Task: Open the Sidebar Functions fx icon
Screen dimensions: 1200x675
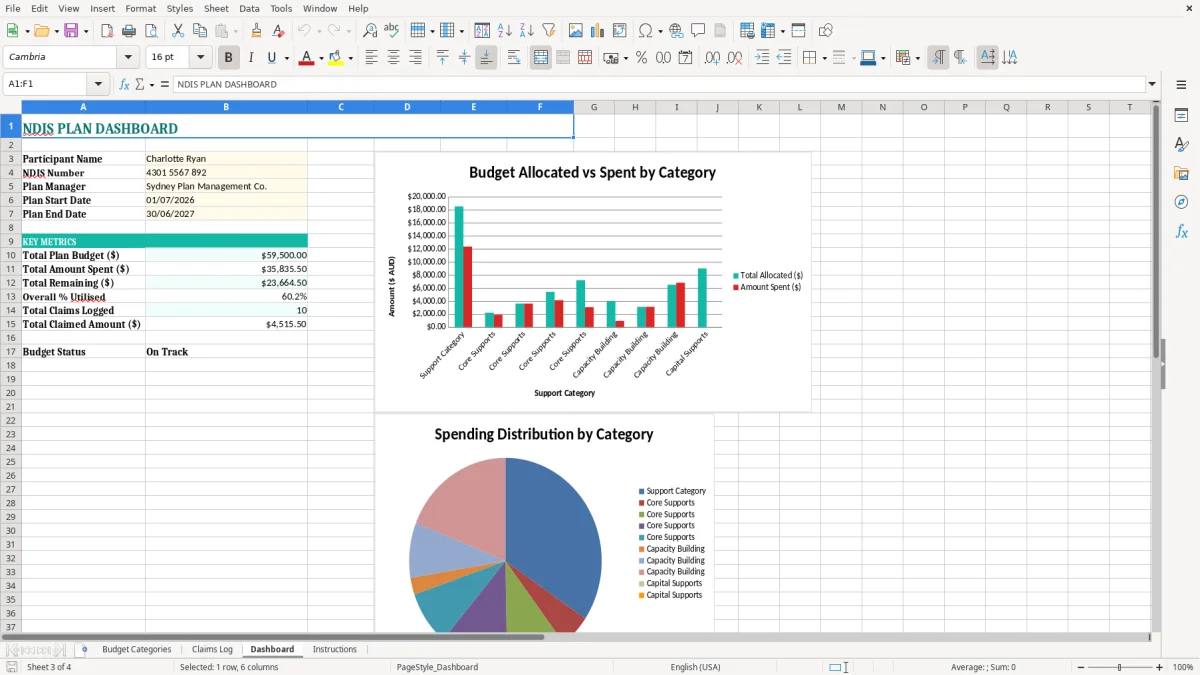Action: [1181, 232]
